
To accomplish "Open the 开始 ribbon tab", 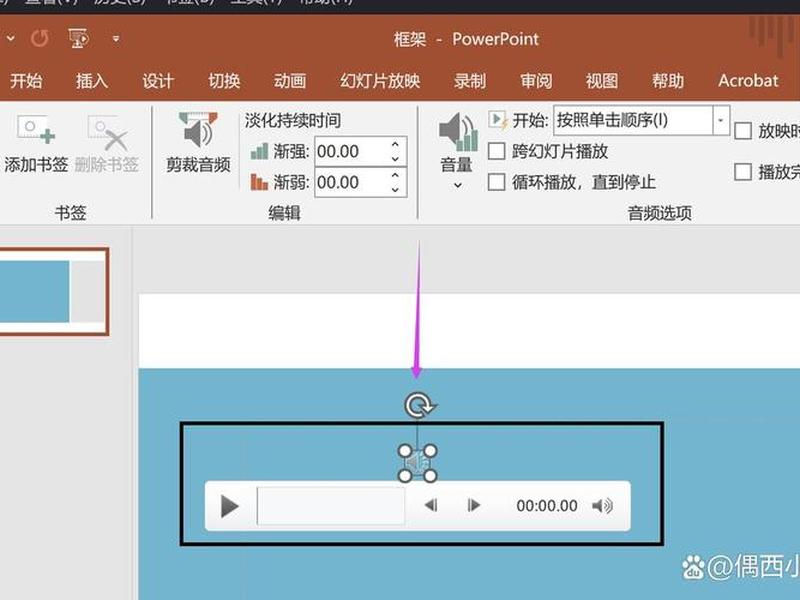I will pos(26,81).
